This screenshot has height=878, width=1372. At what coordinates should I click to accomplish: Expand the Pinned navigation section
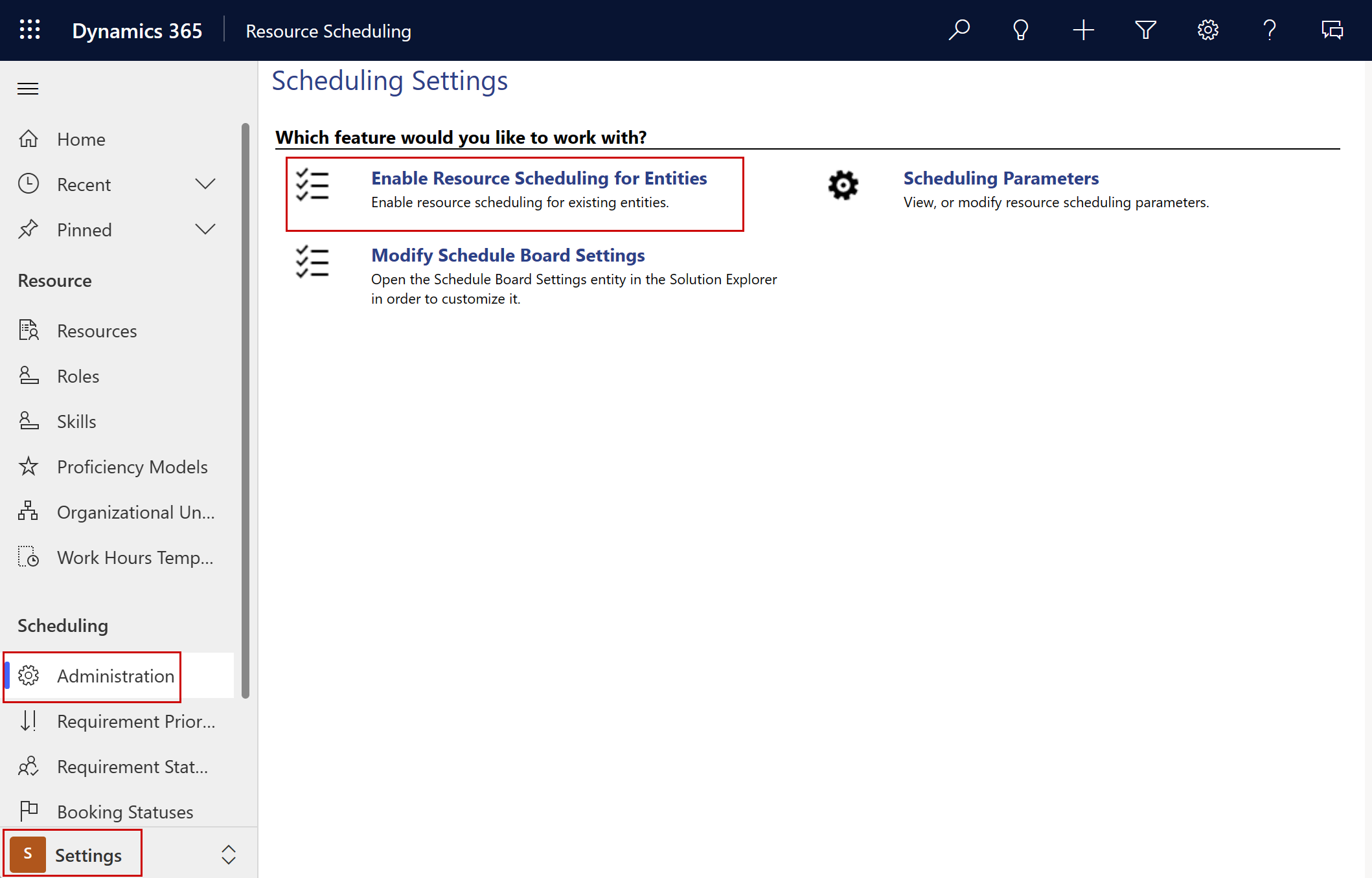(x=205, y=229)
